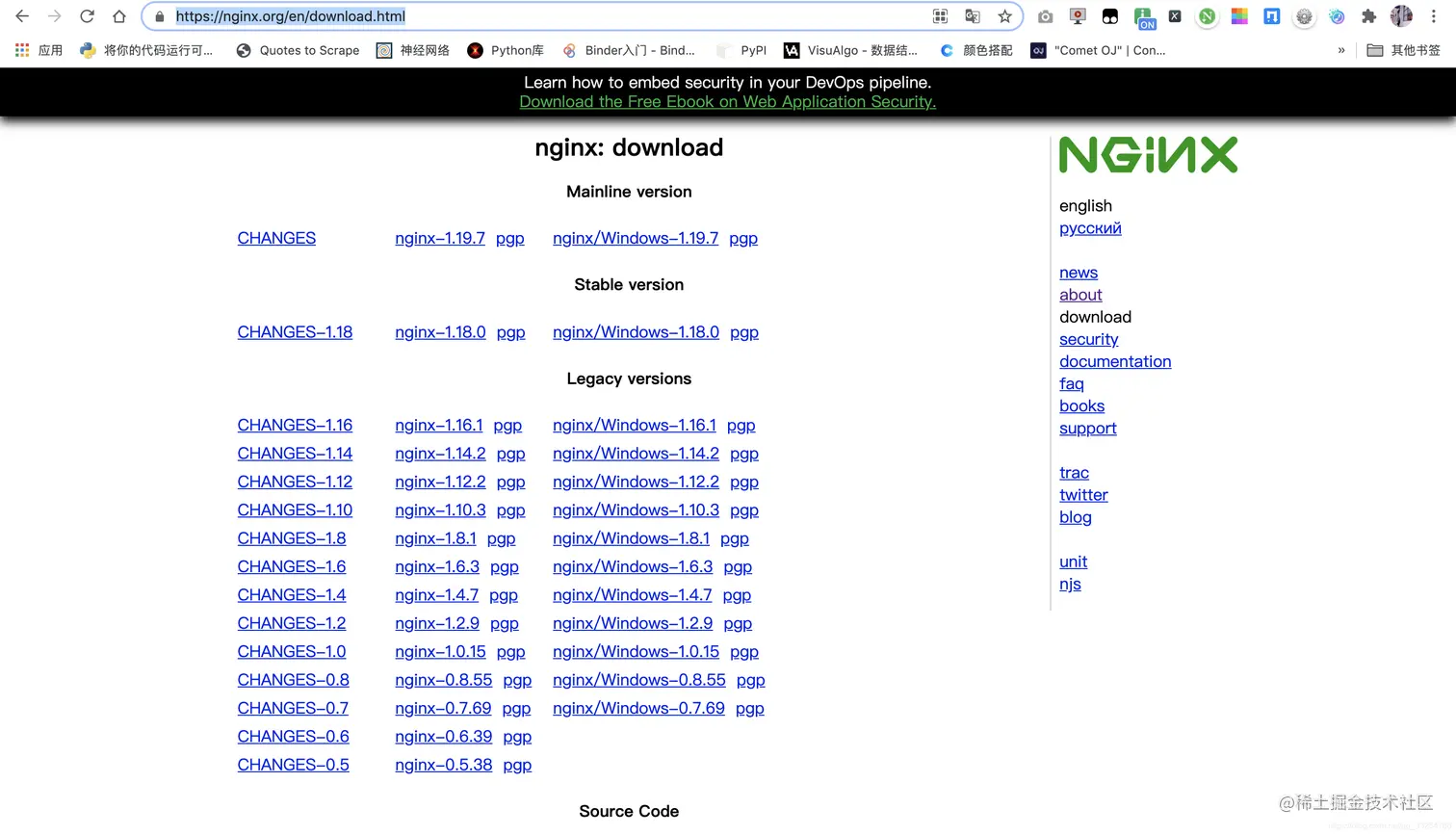Open the Python snake bookmark 将你的代码运行可

[146, 50]
